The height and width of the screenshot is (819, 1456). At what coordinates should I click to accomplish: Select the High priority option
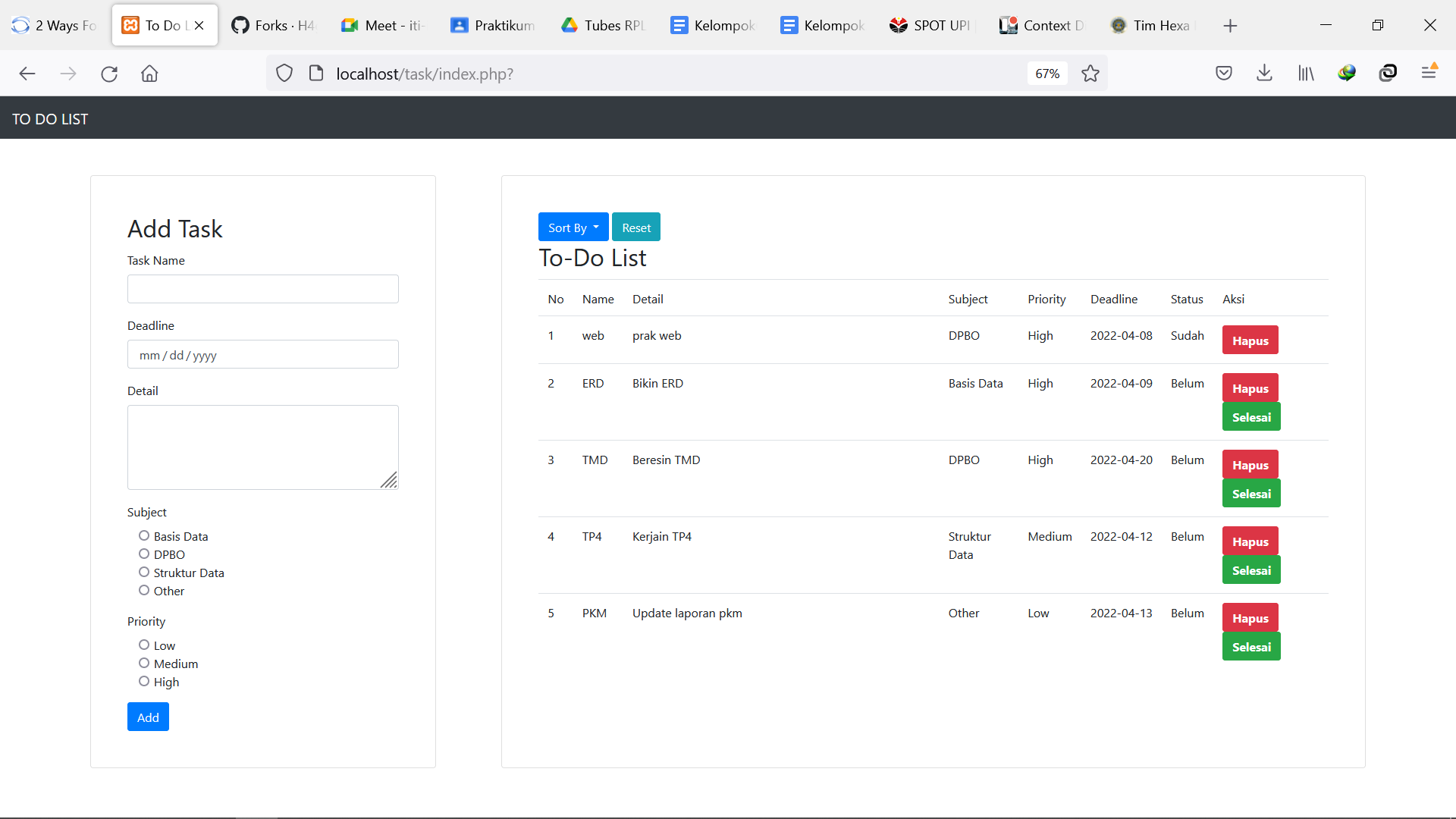tap(143, 681)
